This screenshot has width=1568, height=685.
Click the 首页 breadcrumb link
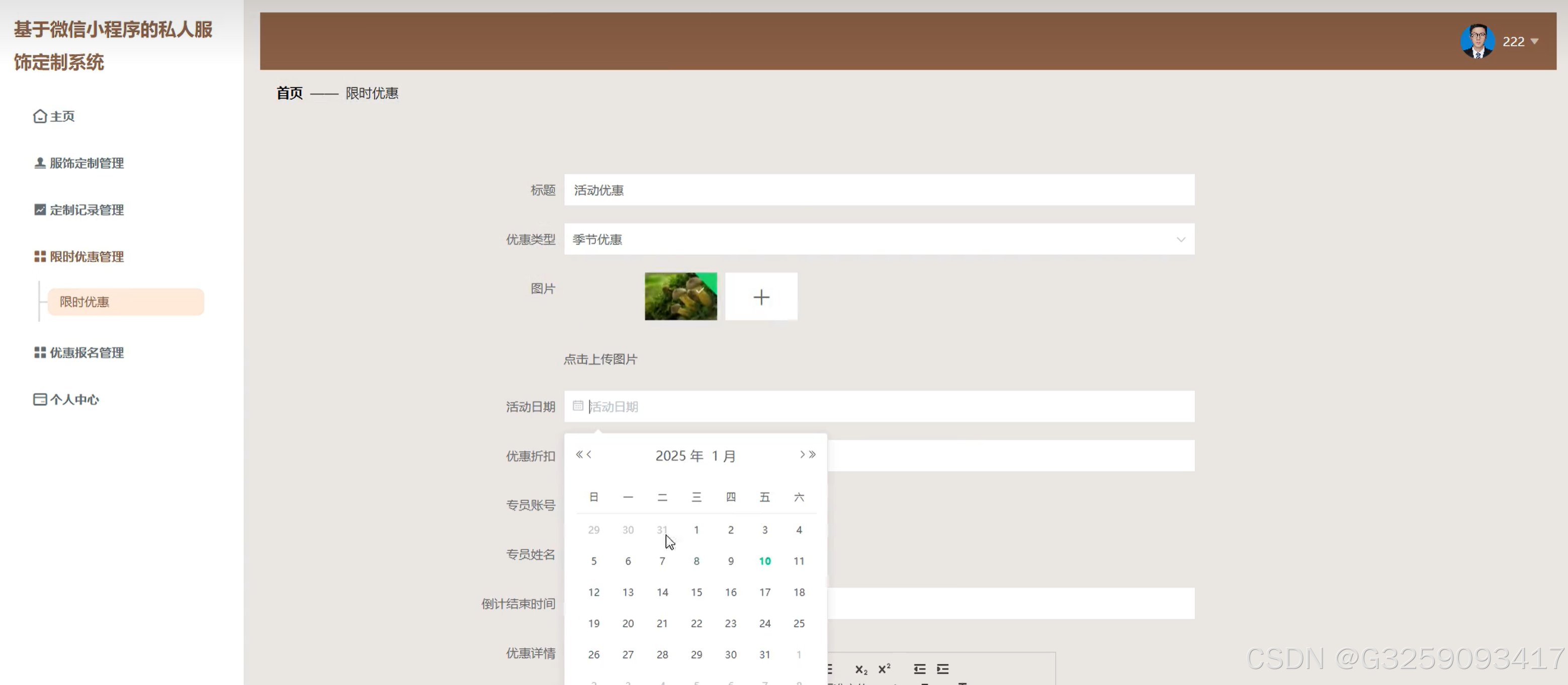[289, 93]
